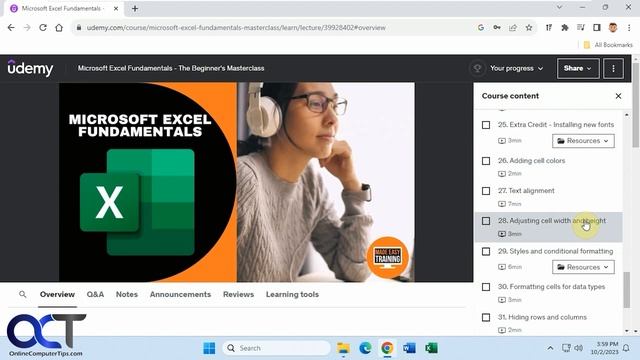Open lecture 27 Text alignment
The width and height of the screenshot is (640, 360).
pyautogui.click(x=549, y=197)
